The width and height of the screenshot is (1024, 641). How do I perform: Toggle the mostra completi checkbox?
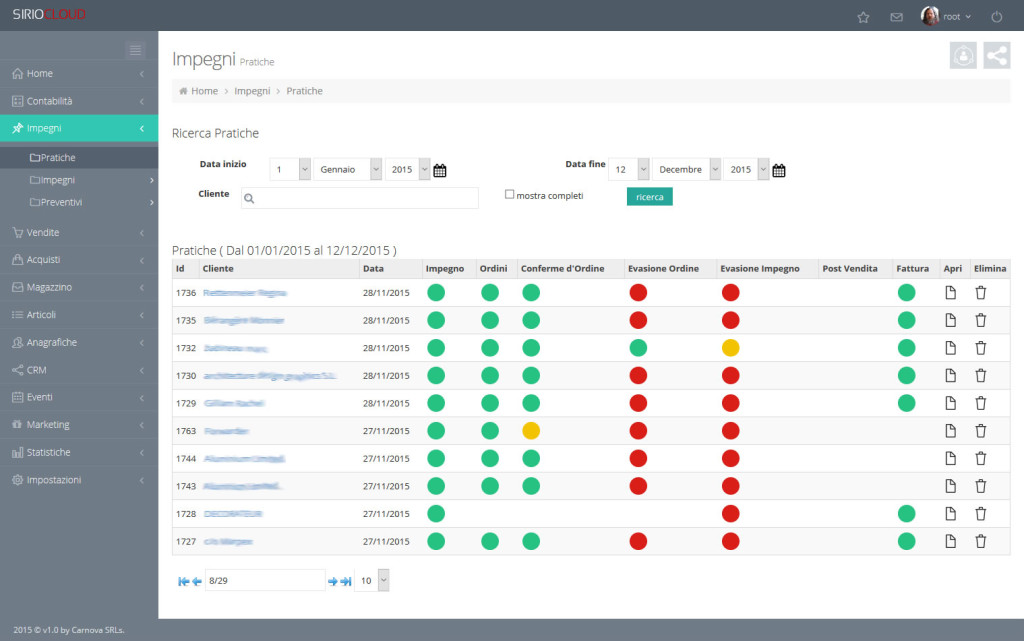coord(509,194)
